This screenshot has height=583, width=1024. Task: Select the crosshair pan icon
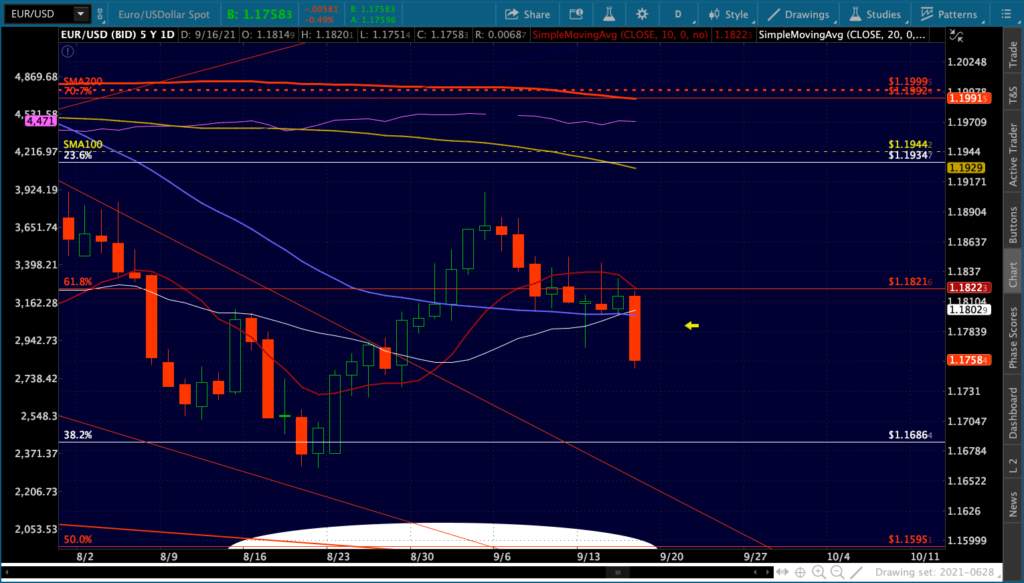[800, 573]
